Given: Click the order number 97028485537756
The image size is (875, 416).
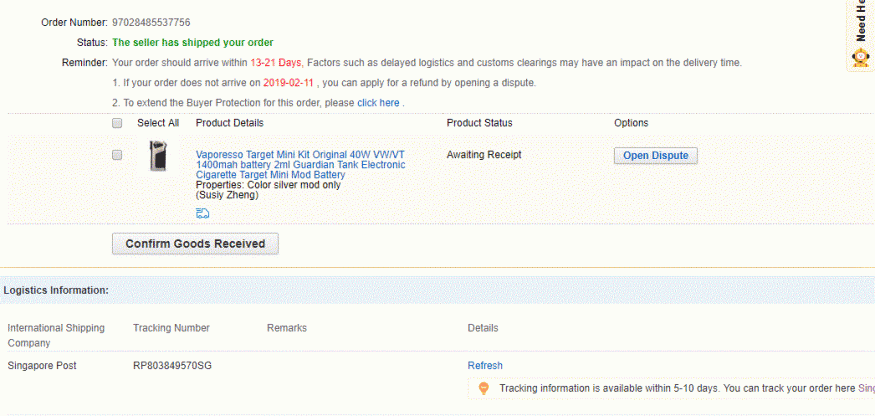Looking at the screenshot, I should tap(151, 22).
